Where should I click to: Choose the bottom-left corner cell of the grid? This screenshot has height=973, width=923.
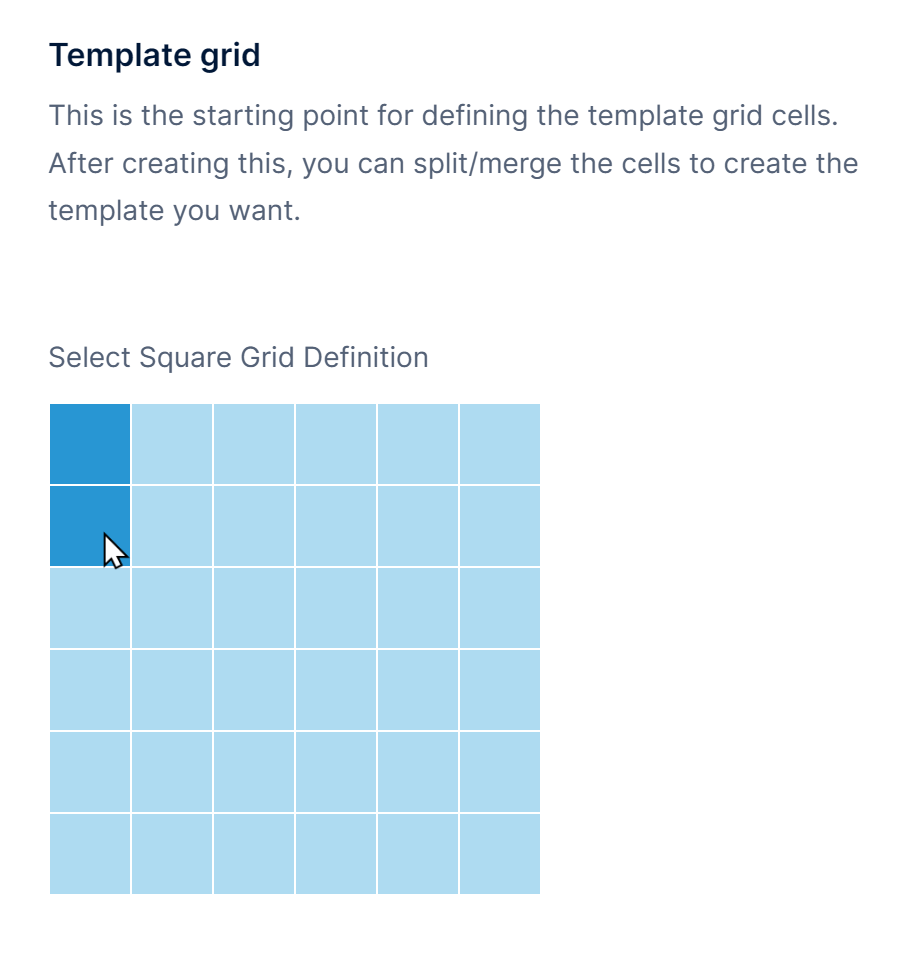click(90, 852)
